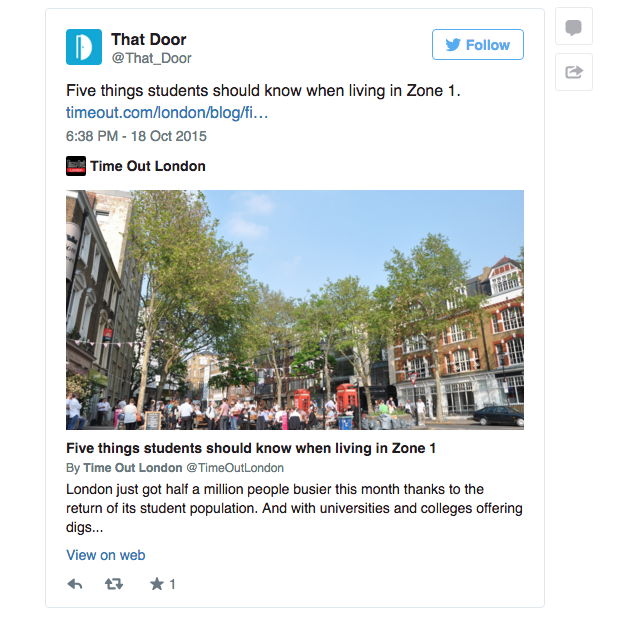Click the @That_Door handle
This screenshot has width=638, height=637.
151,58
